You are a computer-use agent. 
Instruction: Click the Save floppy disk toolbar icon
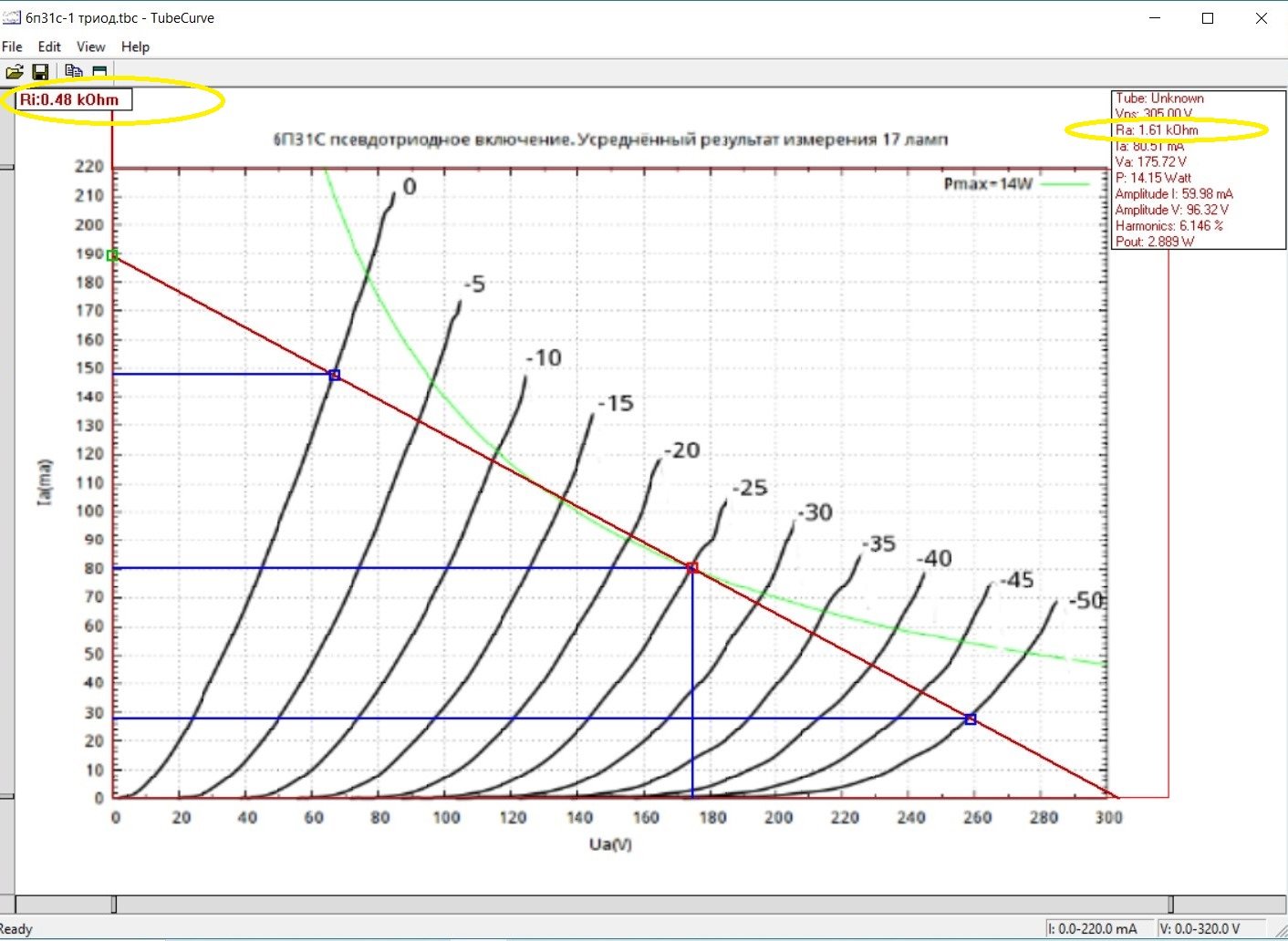click(40, 72)
